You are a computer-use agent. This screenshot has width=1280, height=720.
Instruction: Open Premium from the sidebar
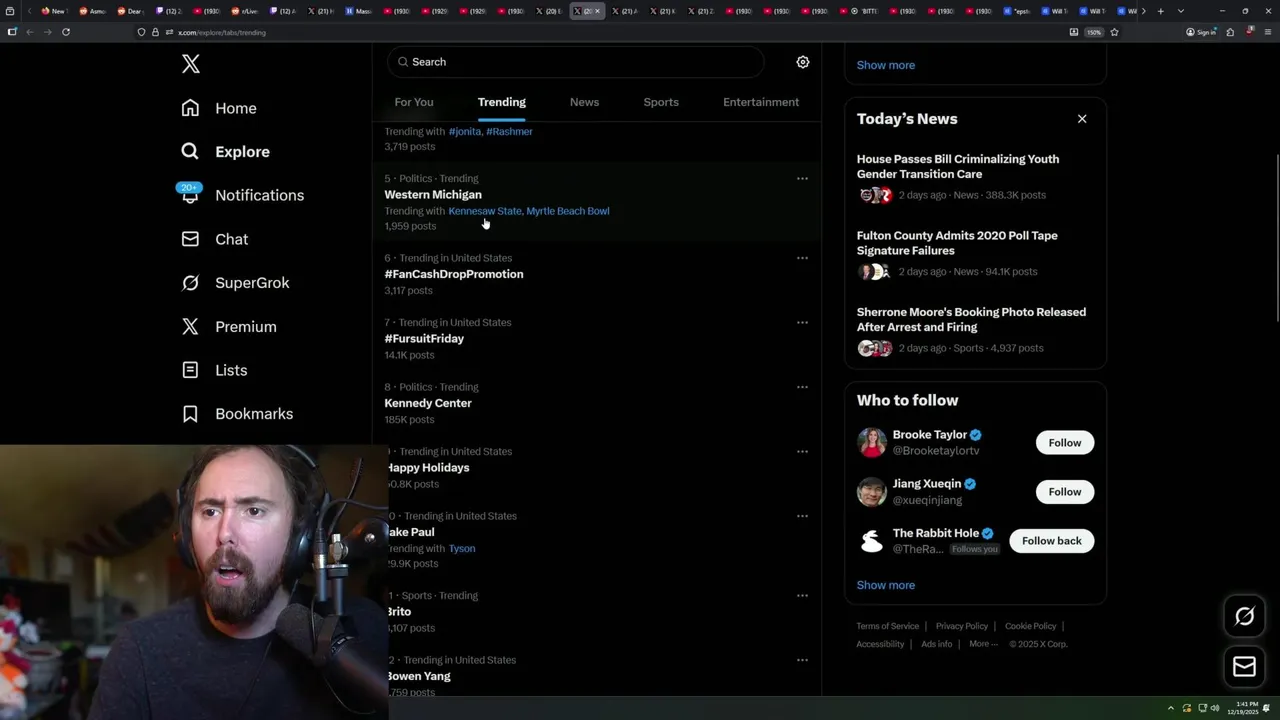tap(228, 327)
